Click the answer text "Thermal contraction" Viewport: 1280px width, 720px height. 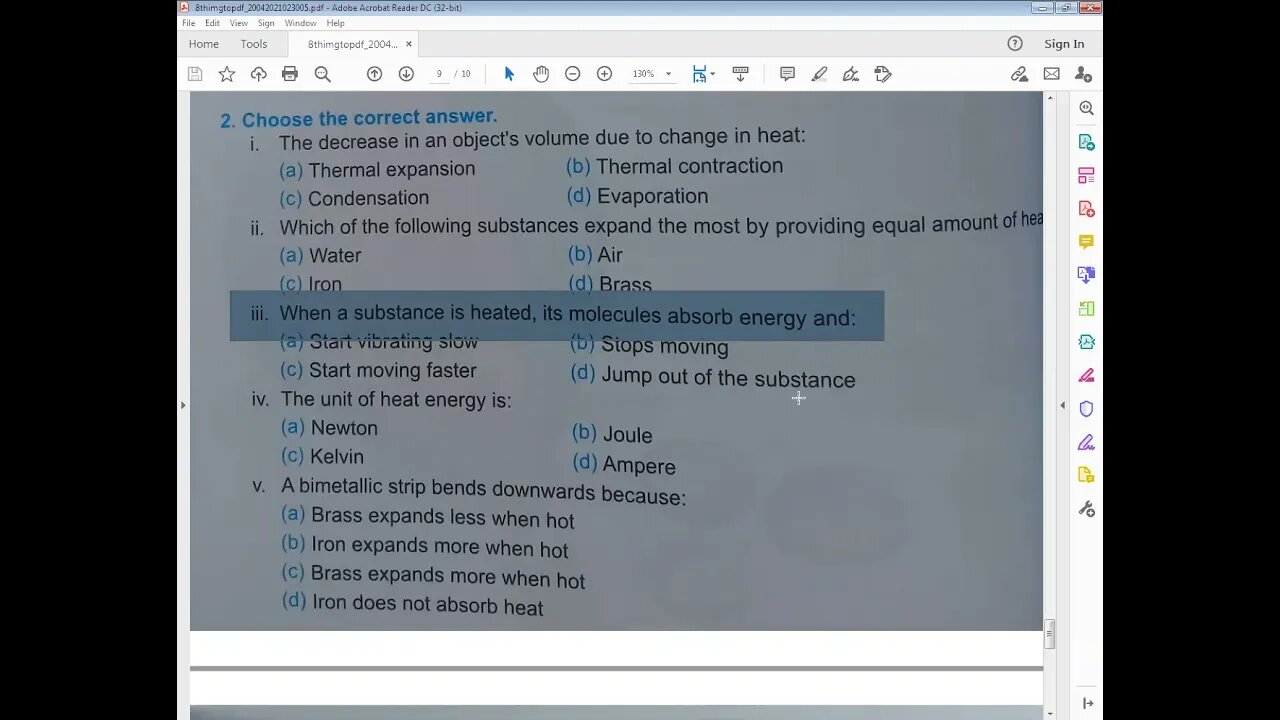point(689,166)
